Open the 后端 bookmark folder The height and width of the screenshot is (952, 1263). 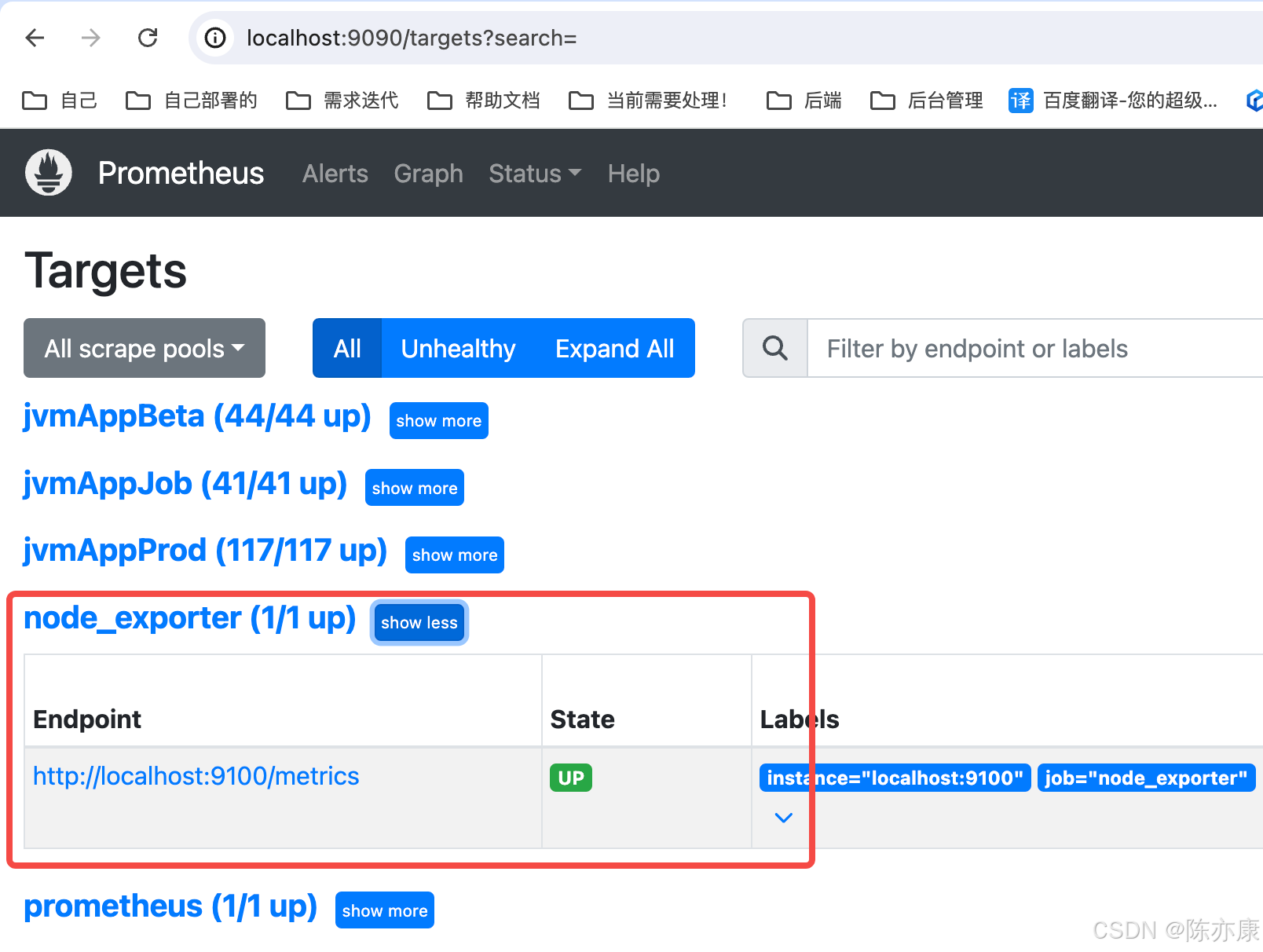click(804, 101)
